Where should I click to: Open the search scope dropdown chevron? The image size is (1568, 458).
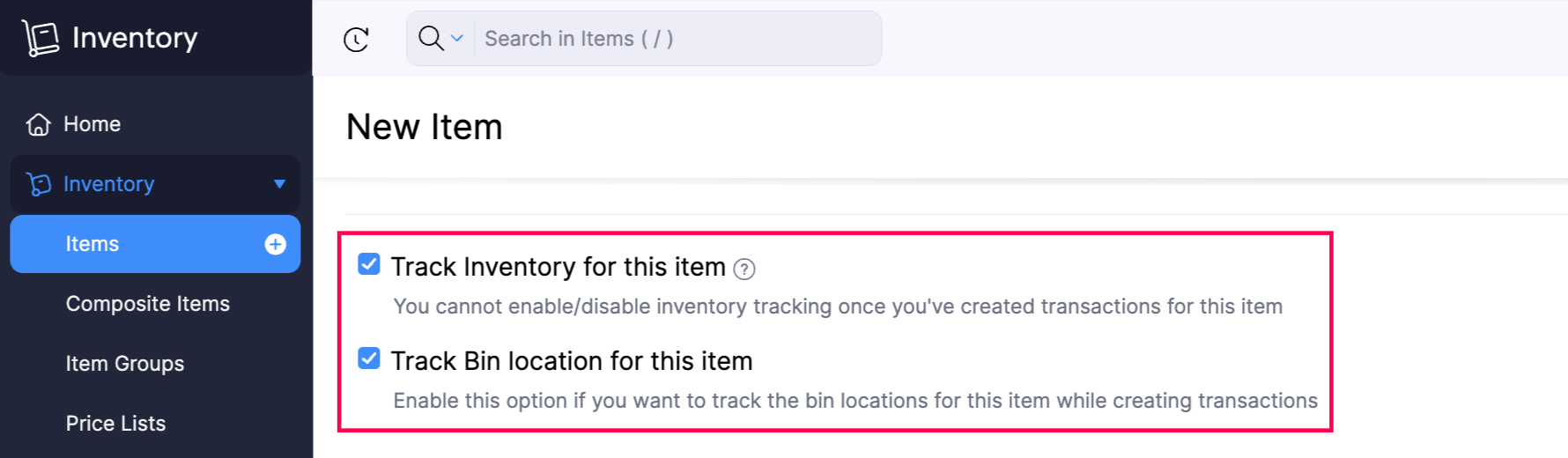click(x=457, y=38)
